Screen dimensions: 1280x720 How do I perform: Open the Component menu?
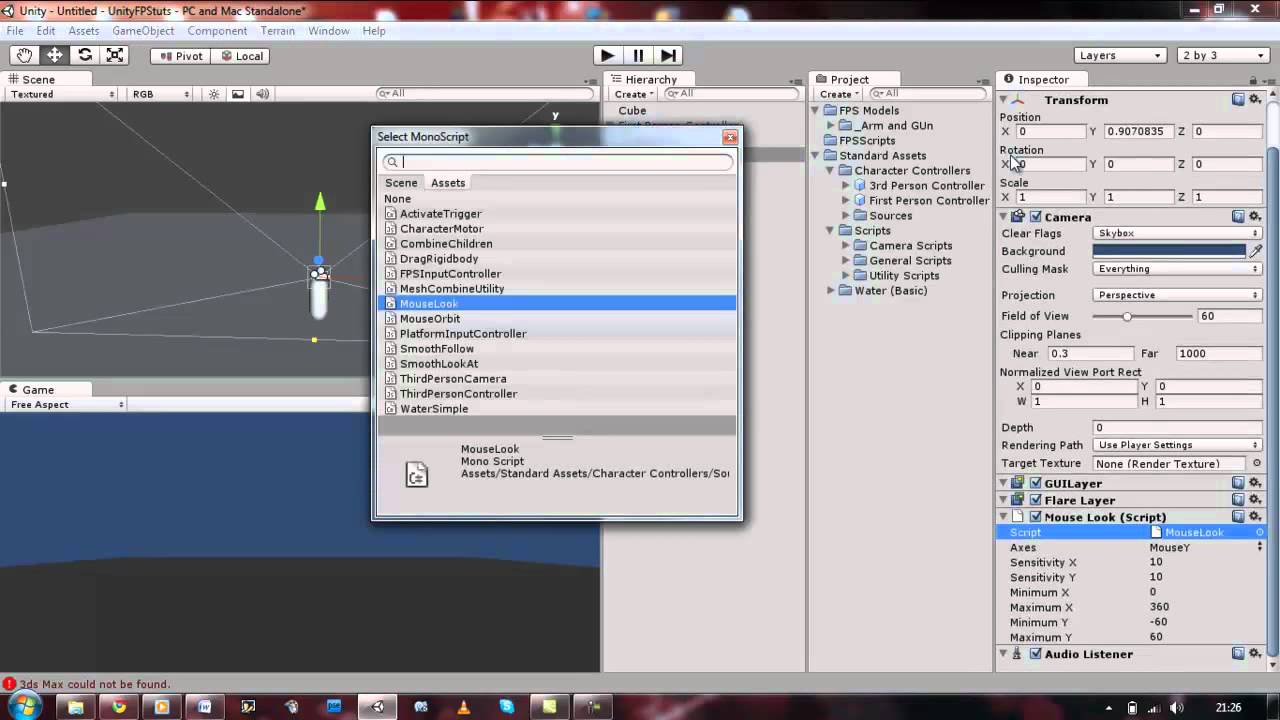[x=217, y=31]
